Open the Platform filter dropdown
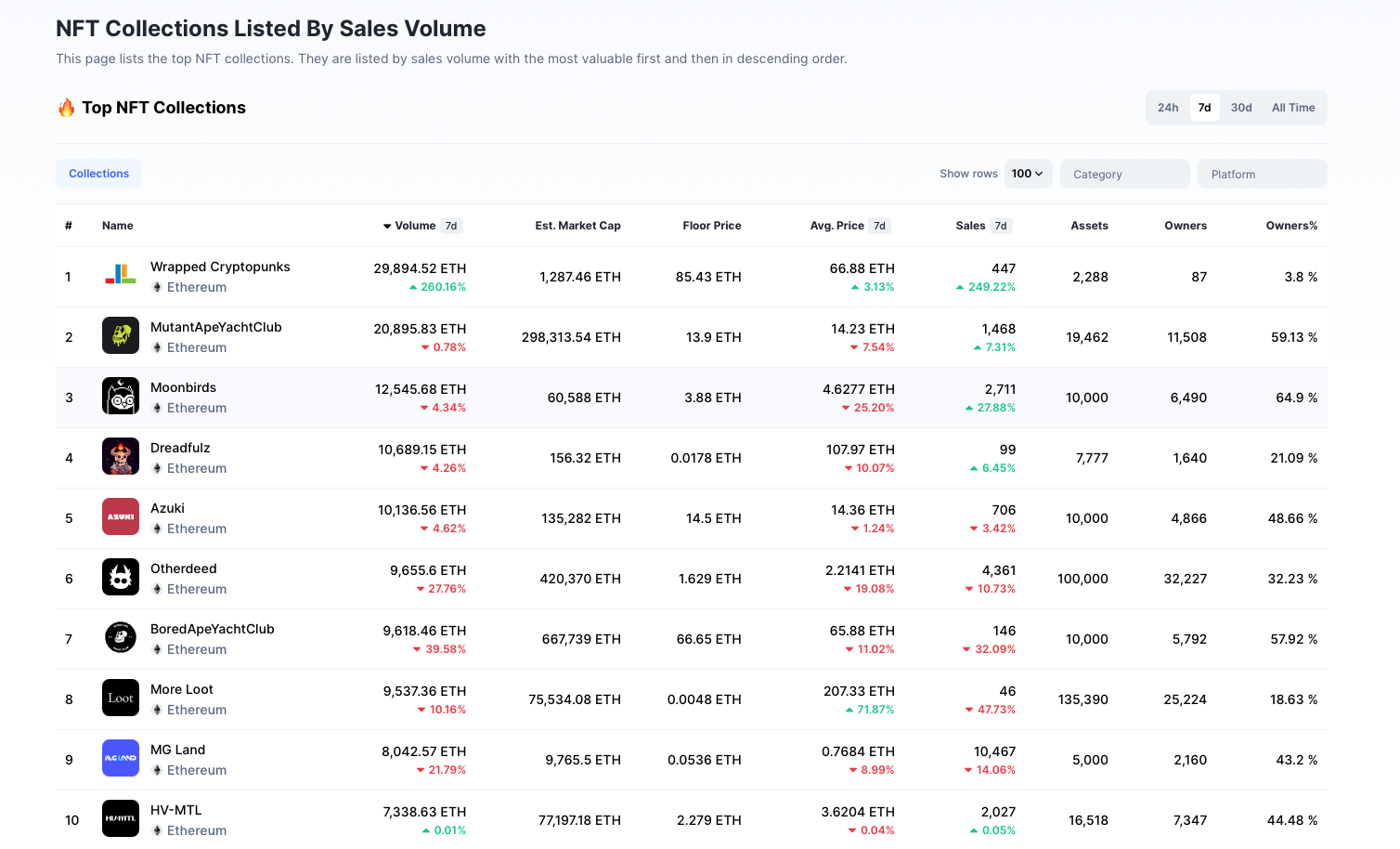Screen dimensions: 1400x849 coord(1262,174)
